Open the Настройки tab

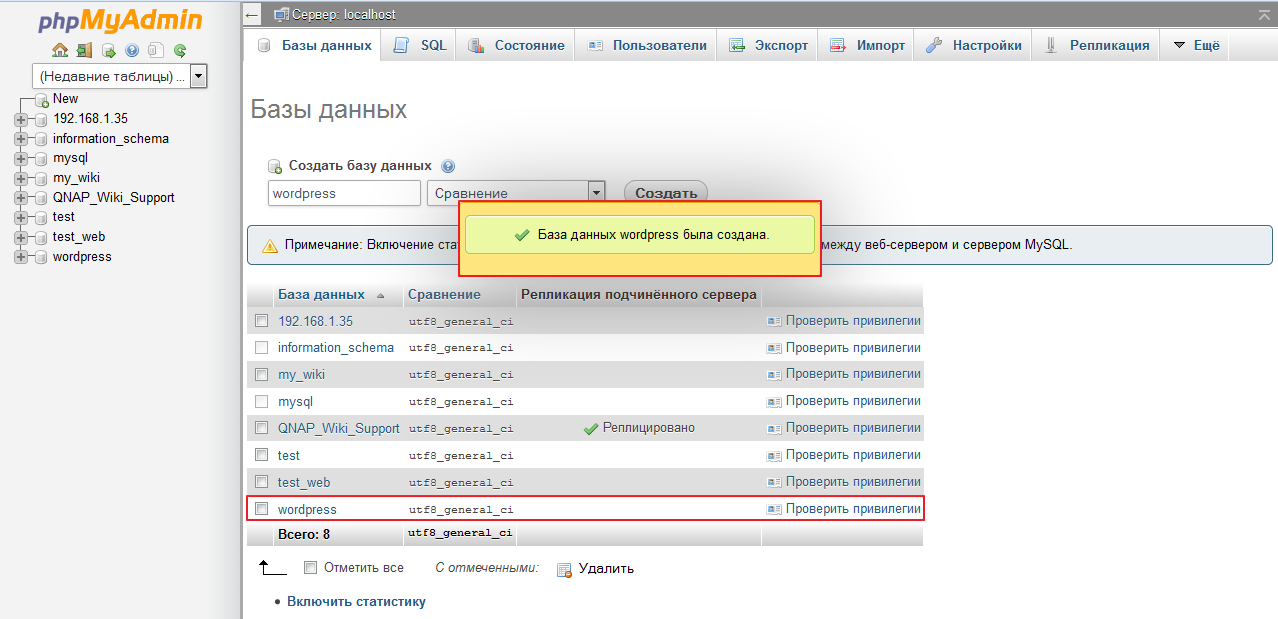click(x=973, y=45)
